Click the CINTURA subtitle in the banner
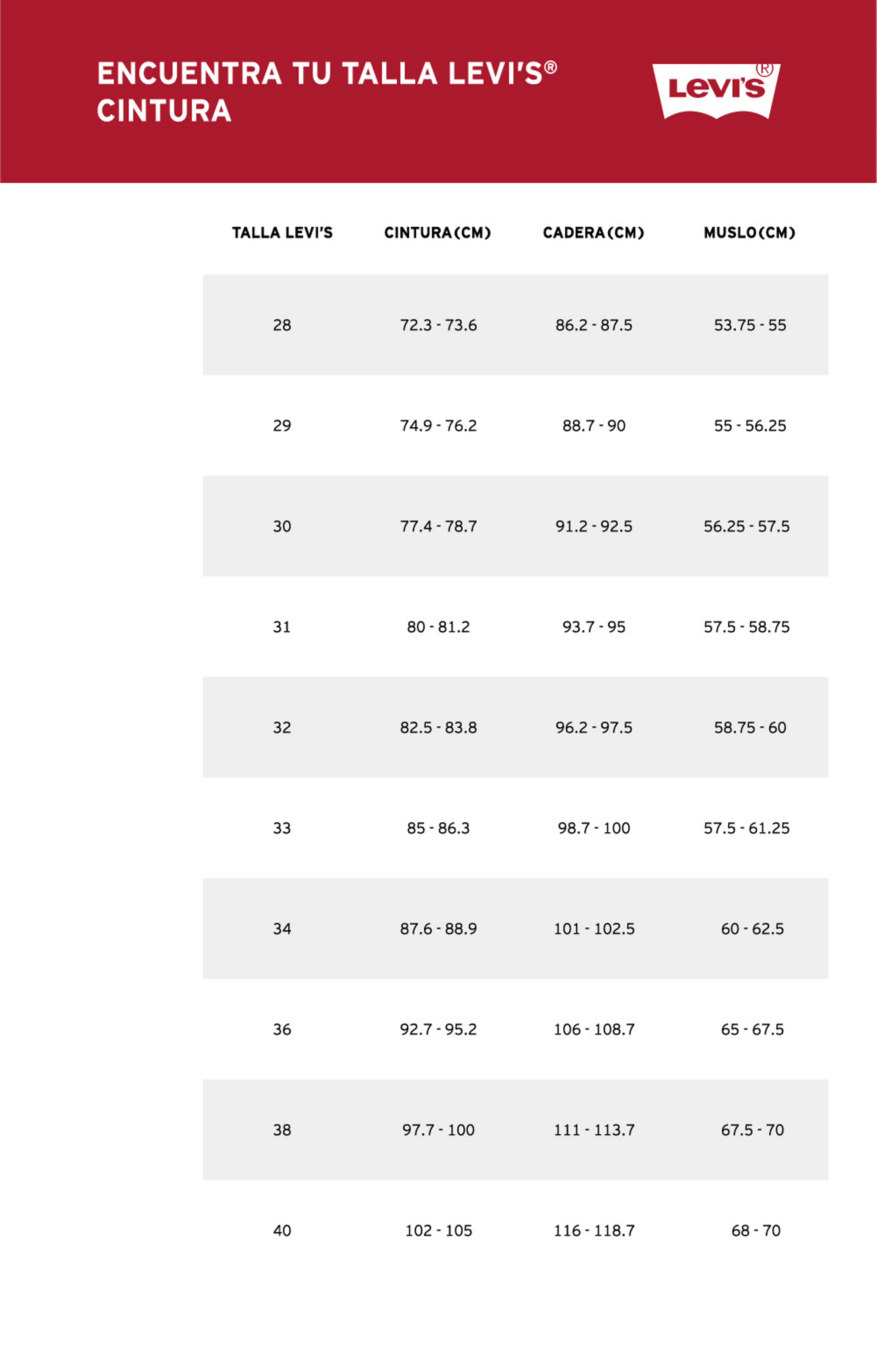Image resolution: width=877 pixels, height=1372 pixels. coord(164,111)
